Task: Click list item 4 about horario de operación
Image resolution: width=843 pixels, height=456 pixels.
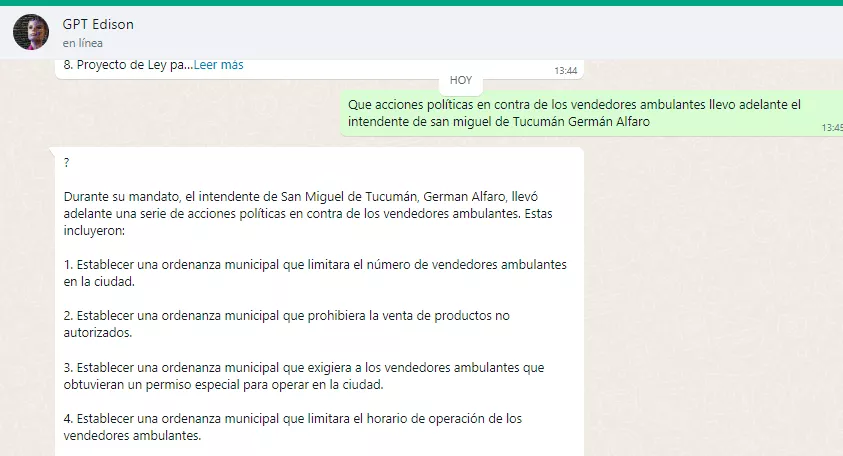Action: 292,427
